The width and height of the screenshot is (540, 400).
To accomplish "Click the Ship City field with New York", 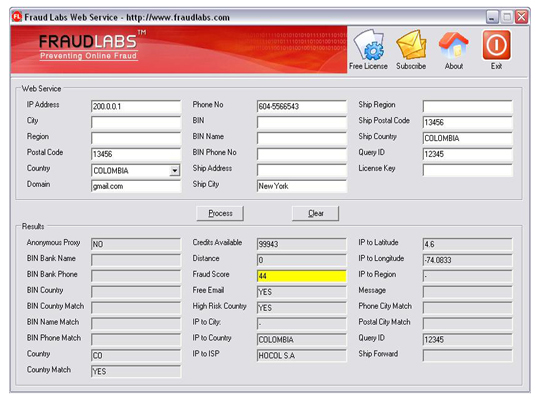I will pos(302,186).
